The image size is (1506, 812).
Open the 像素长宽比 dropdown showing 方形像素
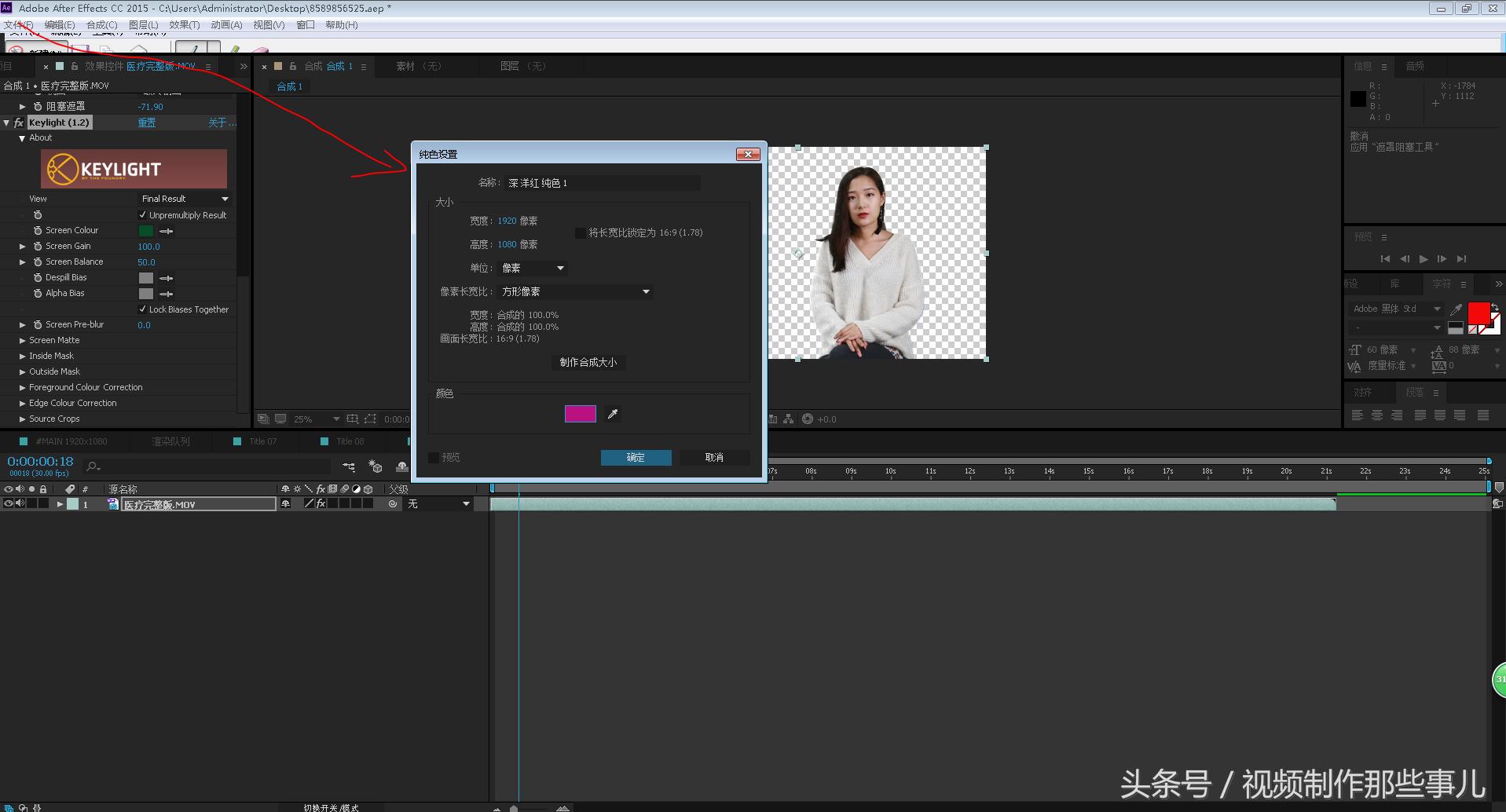(x=576, y=291)
